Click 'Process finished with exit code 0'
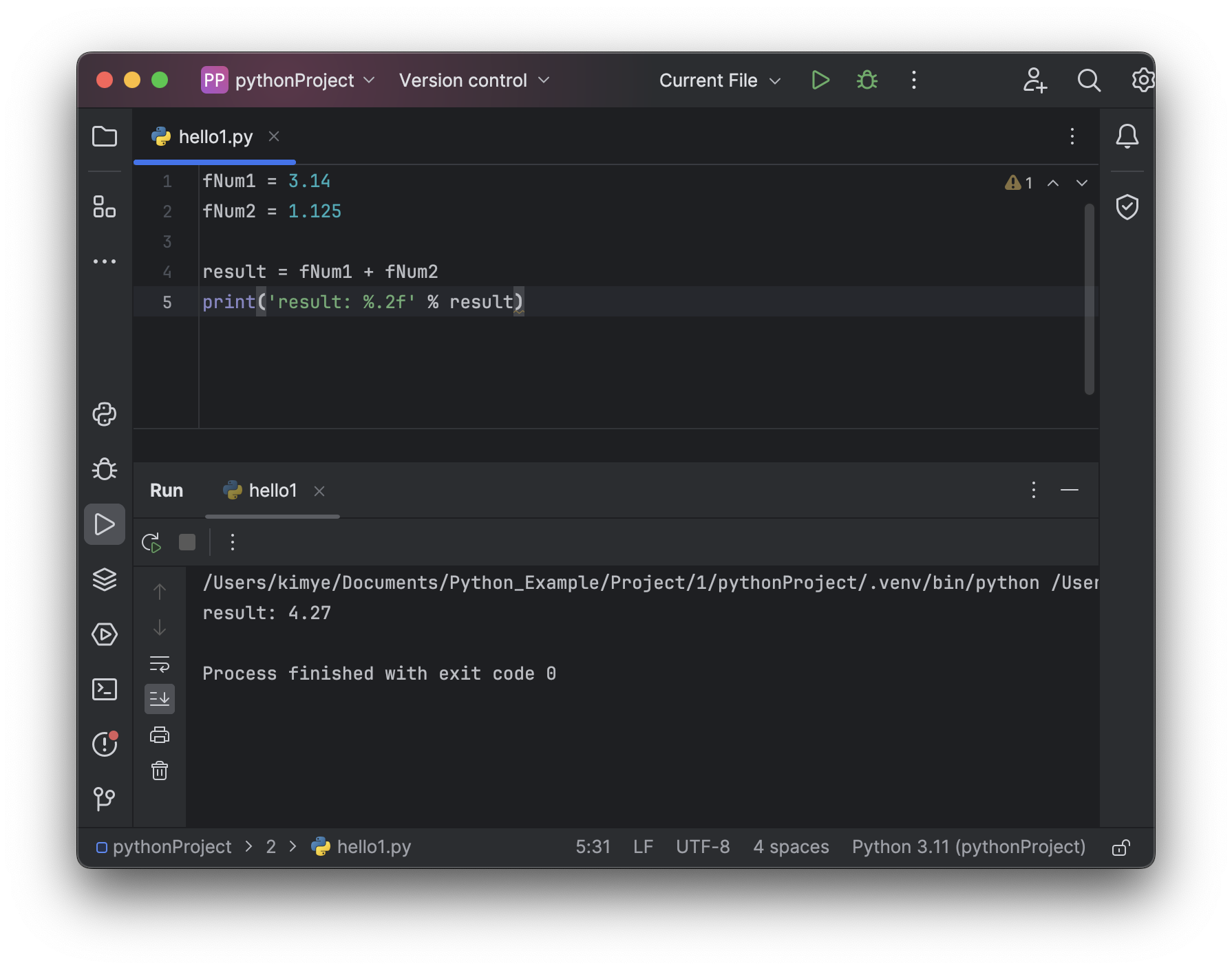The image size is (1232, 970). (x=379, y=673)
